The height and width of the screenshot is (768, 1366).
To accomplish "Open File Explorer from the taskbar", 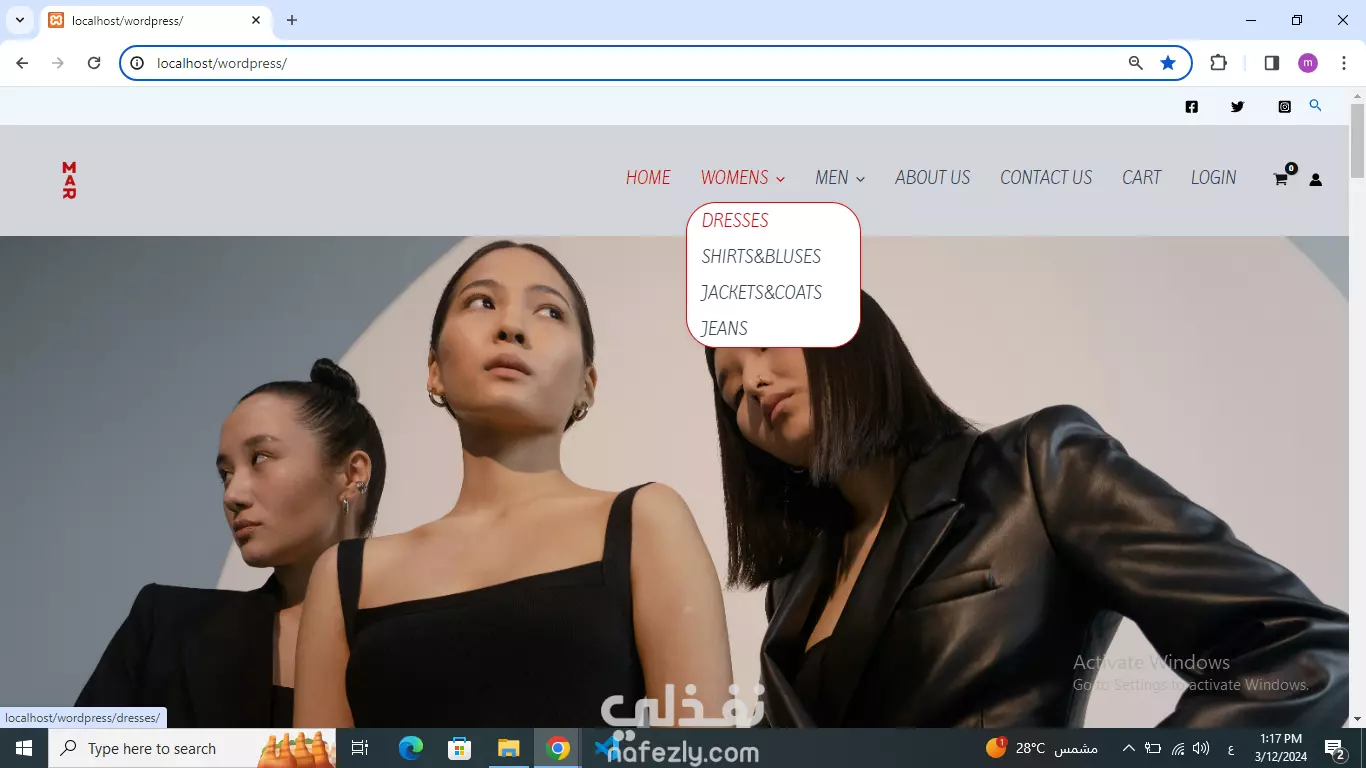I will [x=509, y=748].
